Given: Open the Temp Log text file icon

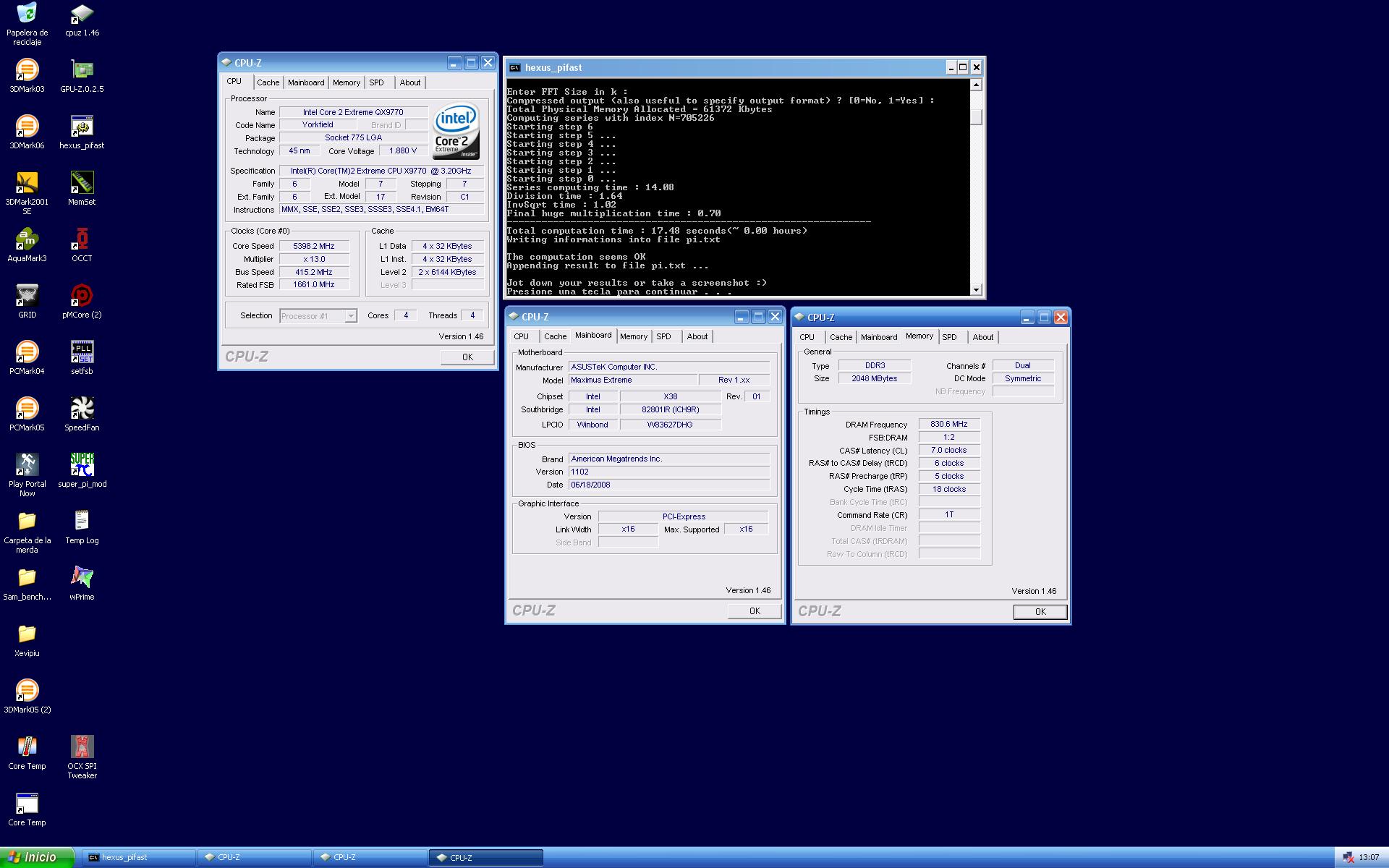Looking at the screenshot, I should pyautogui.click(x=82, y=527).
